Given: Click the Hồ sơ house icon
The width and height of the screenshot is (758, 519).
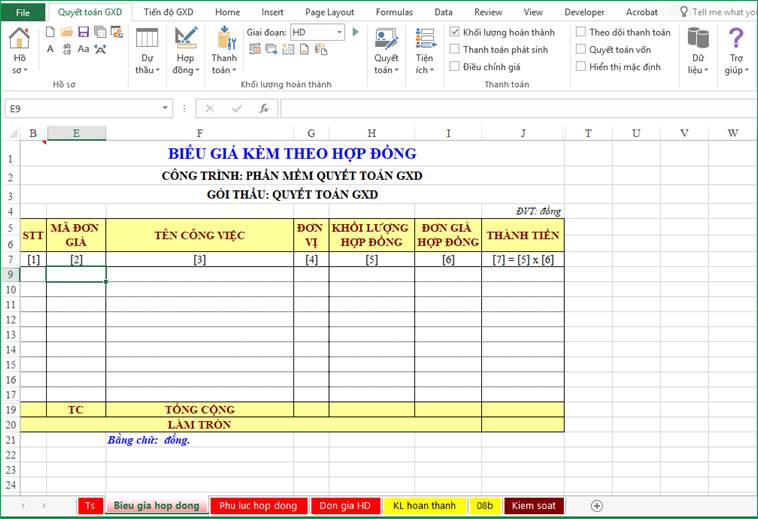Looking at the screenshot, I should tap(18, 40).
